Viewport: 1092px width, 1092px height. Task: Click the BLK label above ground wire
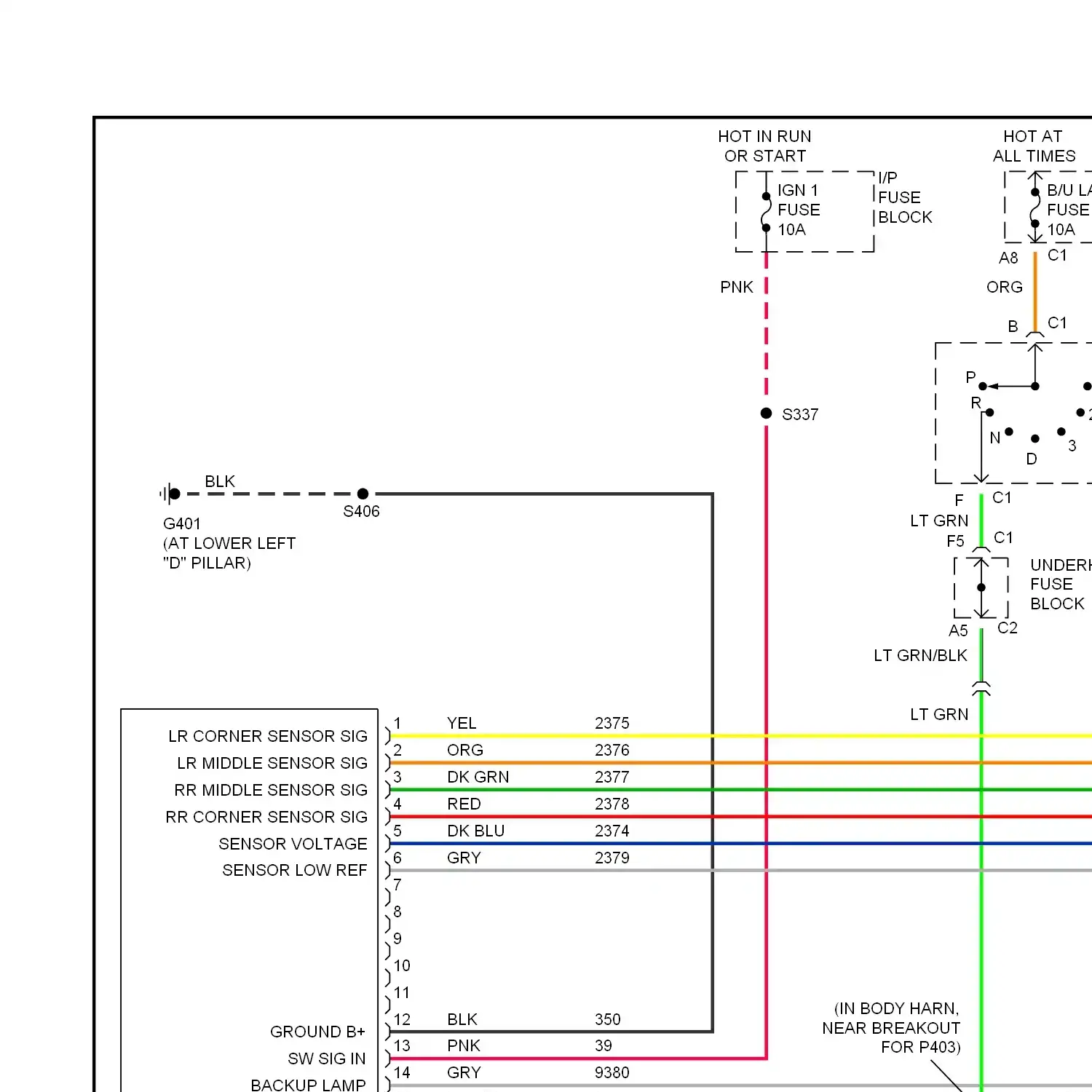click(x=220, y=481)
